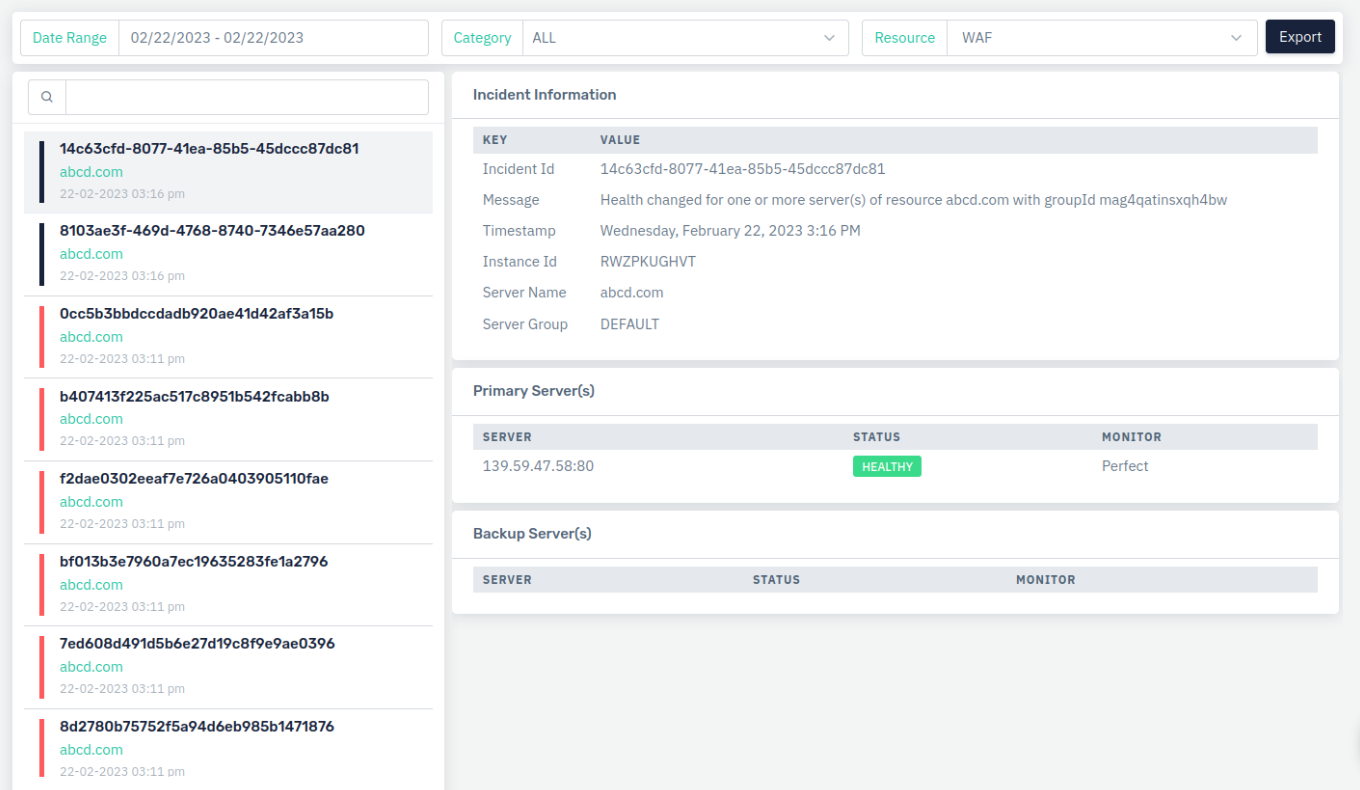Select incident b407413f225ac517c8951b542fcabb8b

228,419
